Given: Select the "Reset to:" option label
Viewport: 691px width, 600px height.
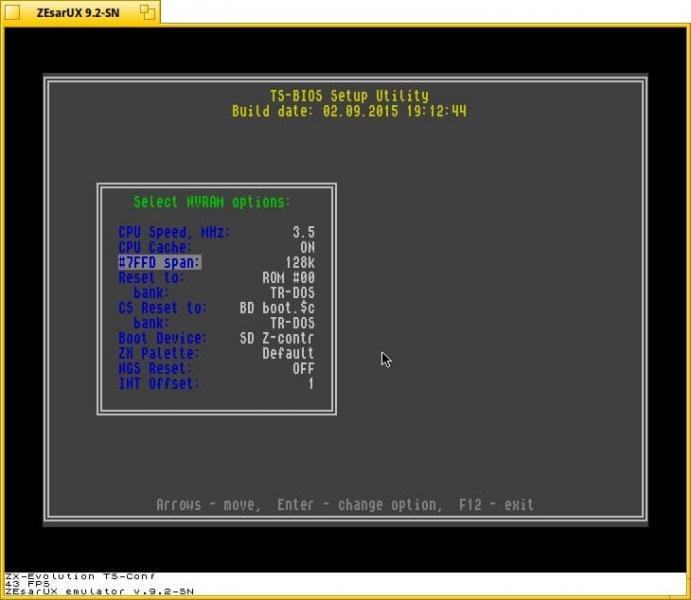Looking at the screenshot, I should pos(151,277).
